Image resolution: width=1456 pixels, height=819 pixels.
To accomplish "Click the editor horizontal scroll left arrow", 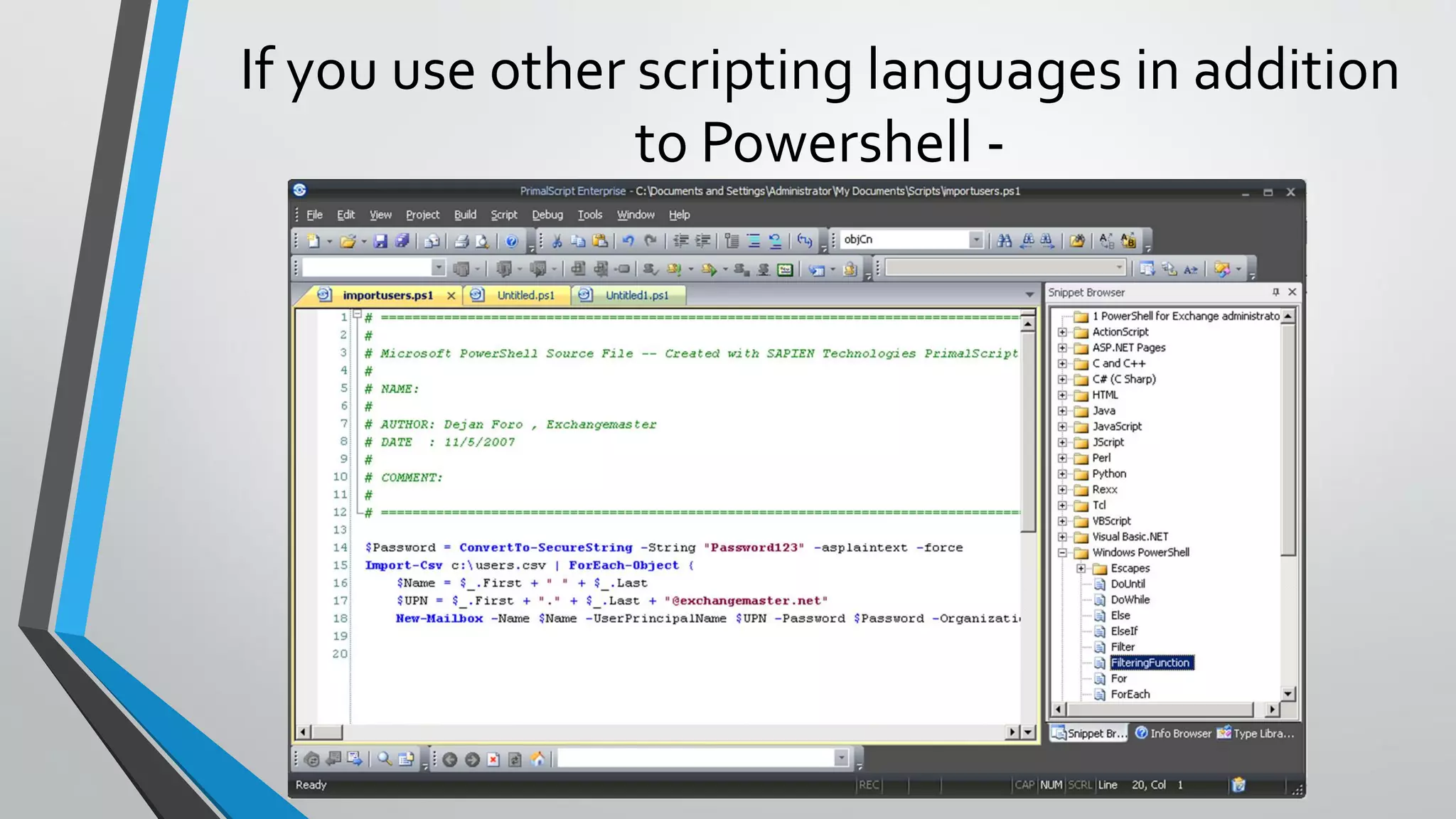I will 304,732.
